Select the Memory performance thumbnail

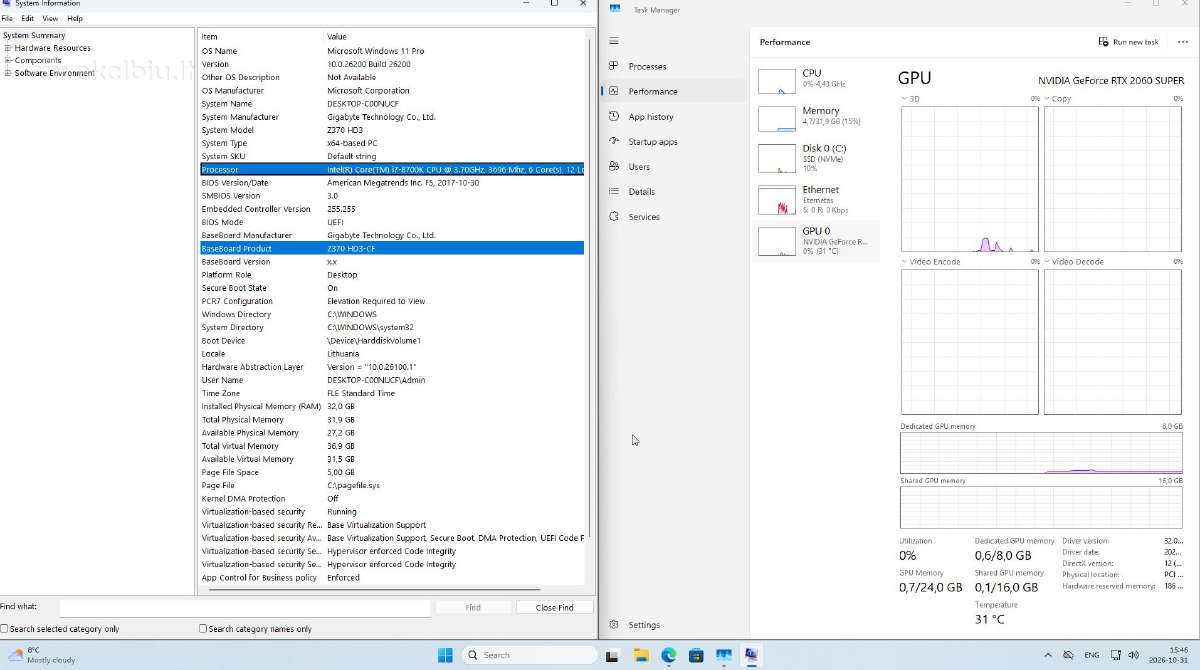(816, 117)
